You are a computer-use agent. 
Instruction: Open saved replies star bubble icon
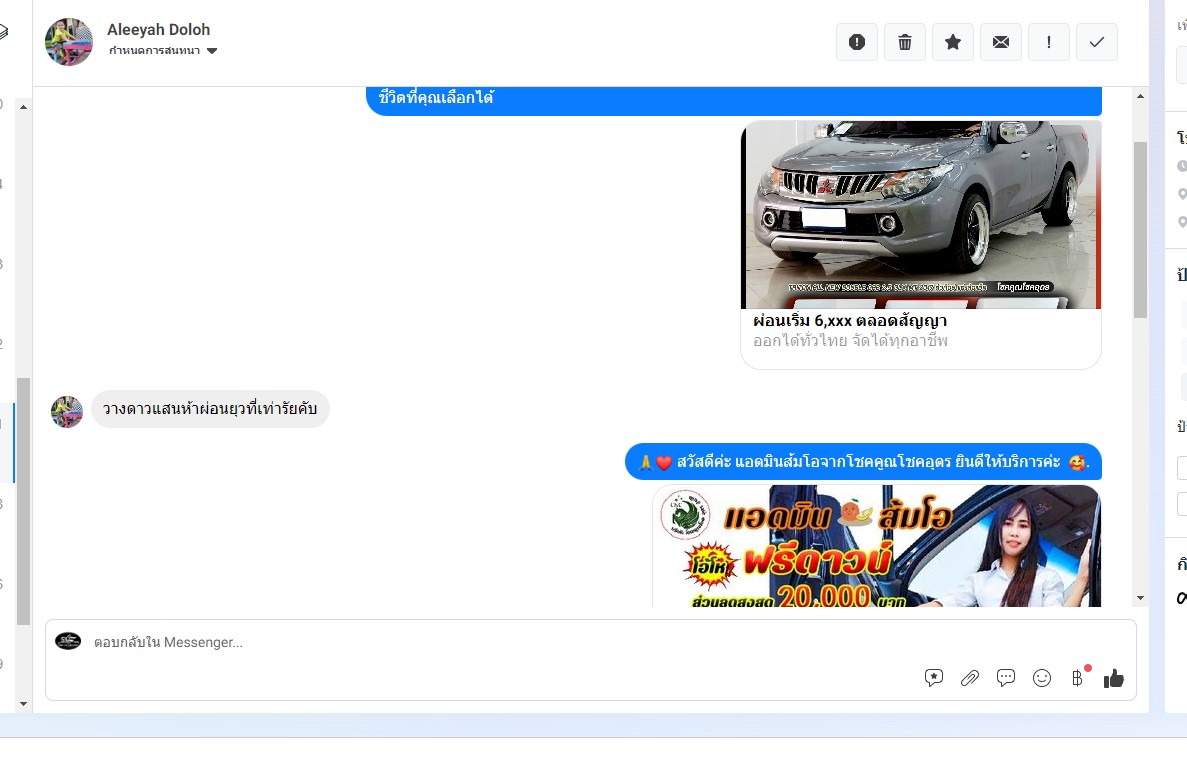click(x=934, y=678)
